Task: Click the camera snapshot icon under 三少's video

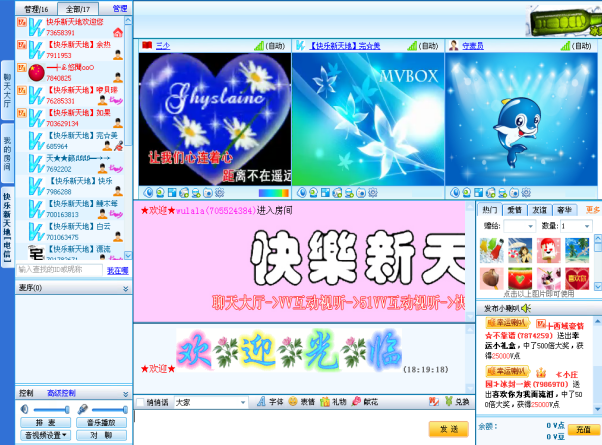Action: tap(208, 192)
